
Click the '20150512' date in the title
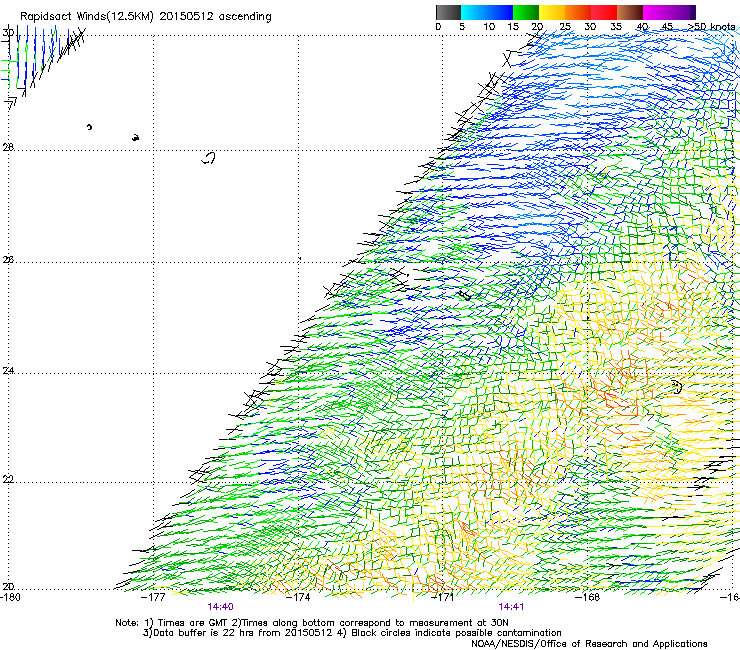(186, 16)
